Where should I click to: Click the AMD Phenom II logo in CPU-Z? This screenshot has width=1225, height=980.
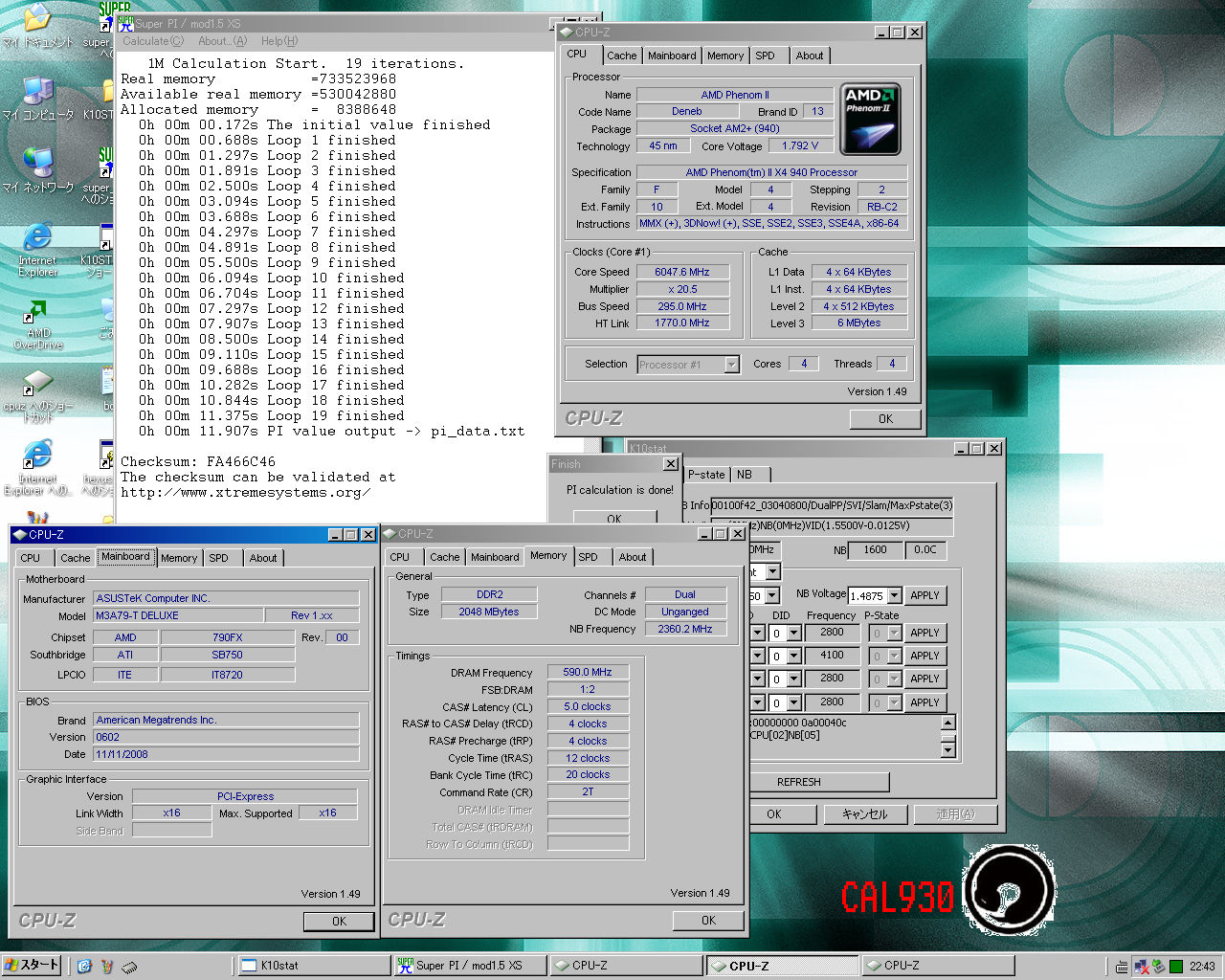tap(870, 120)
